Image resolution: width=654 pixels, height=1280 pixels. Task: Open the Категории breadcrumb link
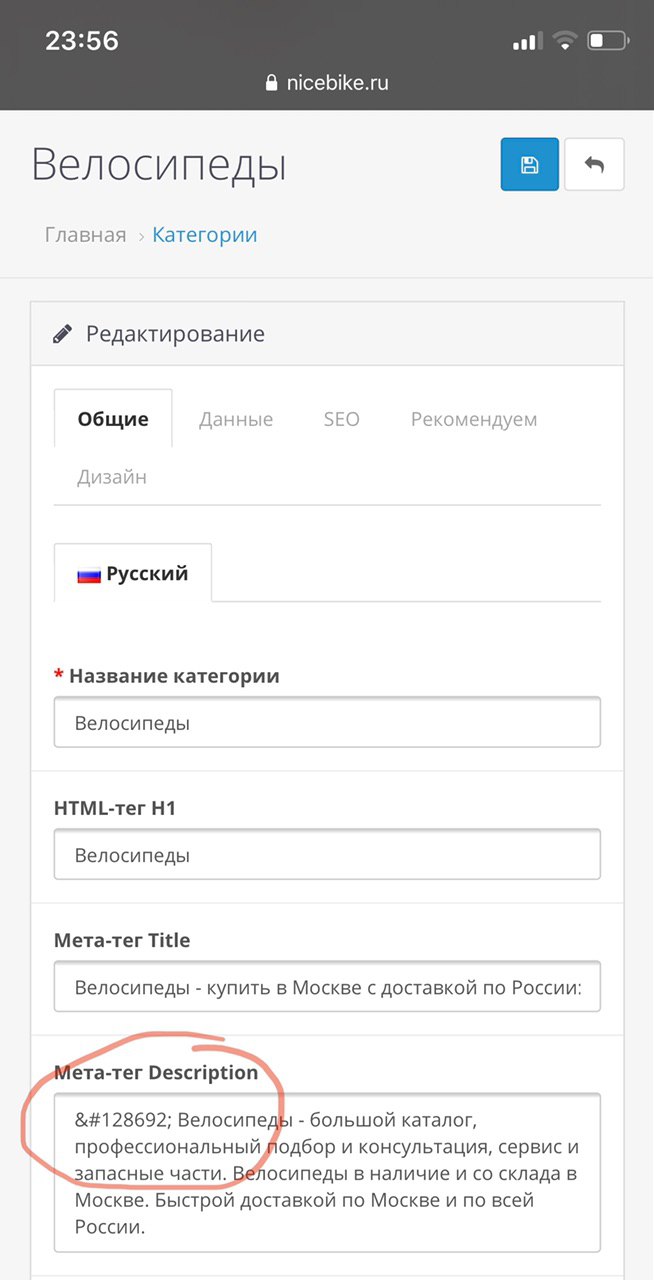coord(205,235)
